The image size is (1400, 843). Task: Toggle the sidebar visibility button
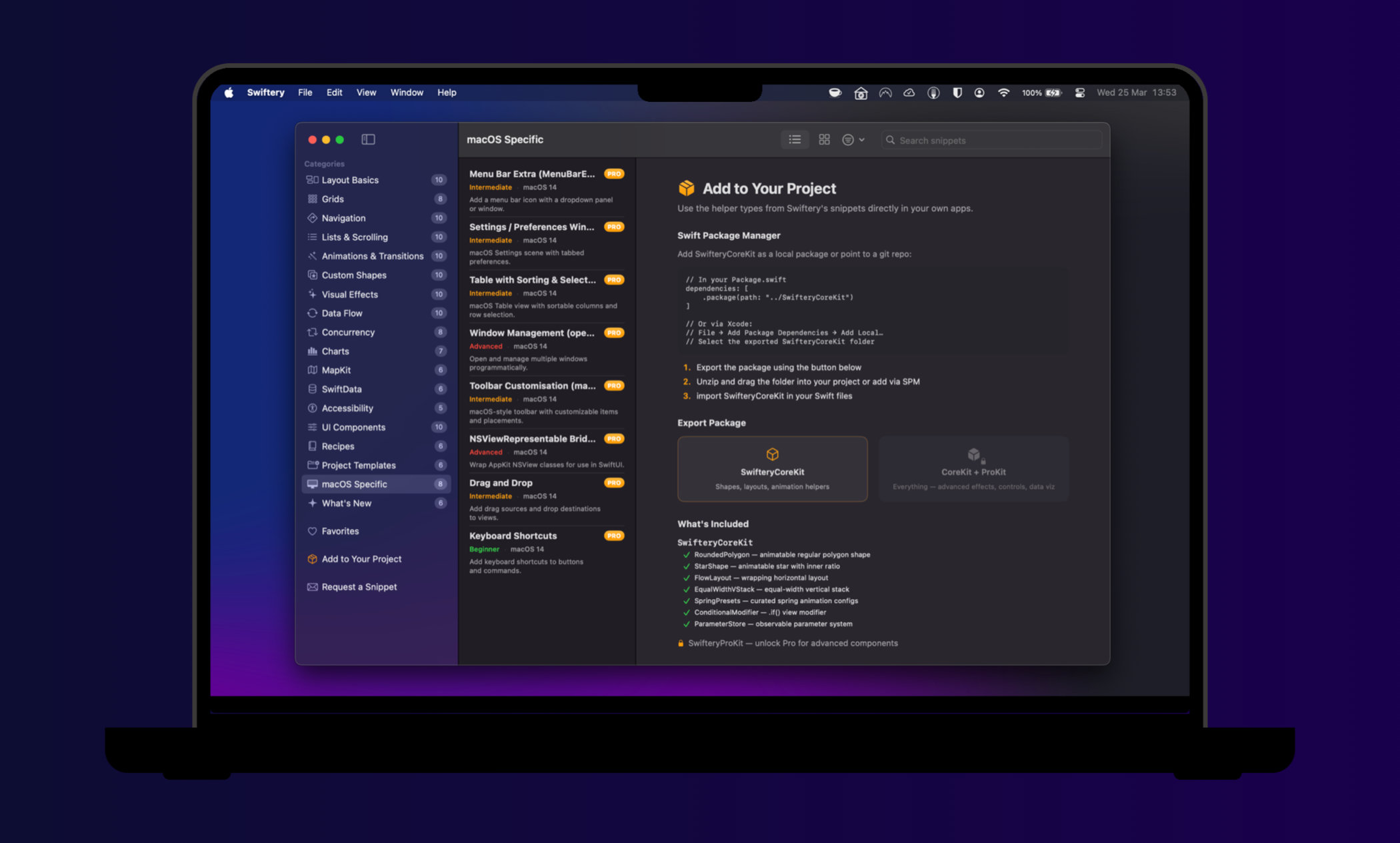(368, 139)
